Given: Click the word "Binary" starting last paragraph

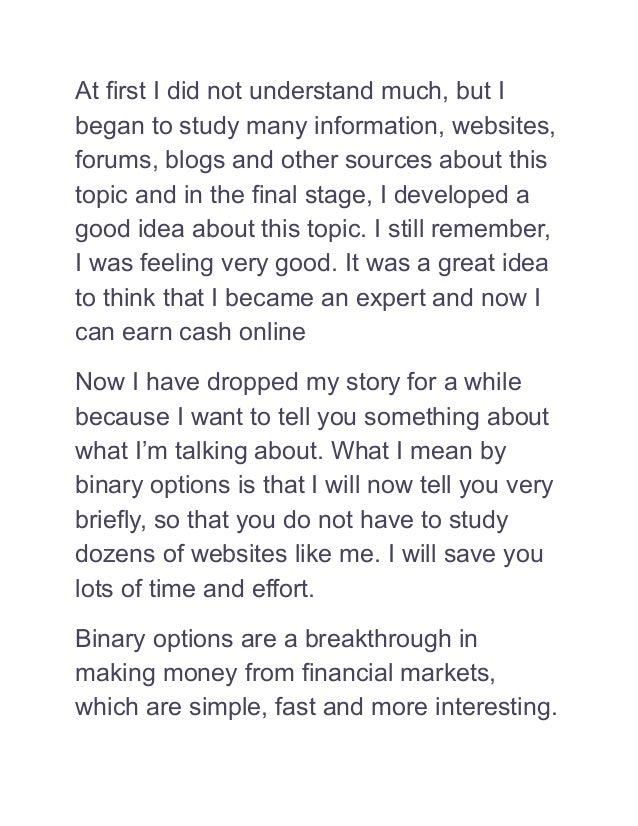Looking at the screenshot, I should (x=110, y=641).
